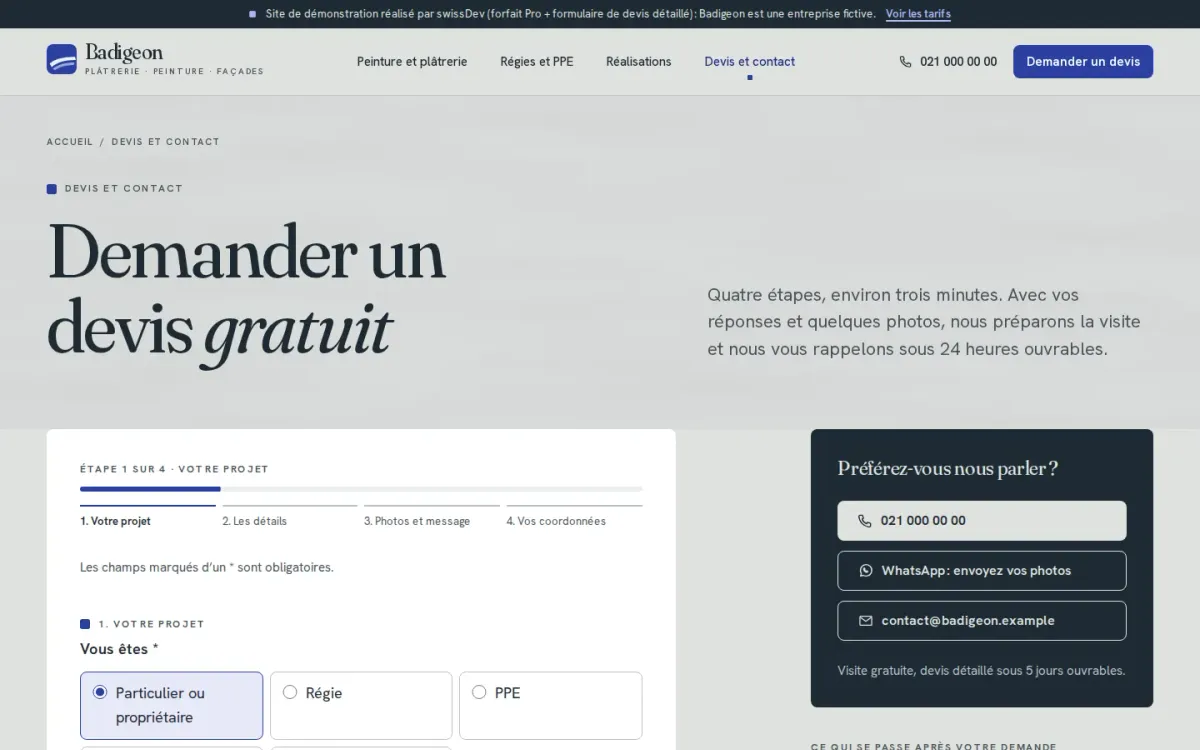Go to Réalisations page
This screenshot has width=1200, height=750.
pyautogui.click(x=639, y=62)
